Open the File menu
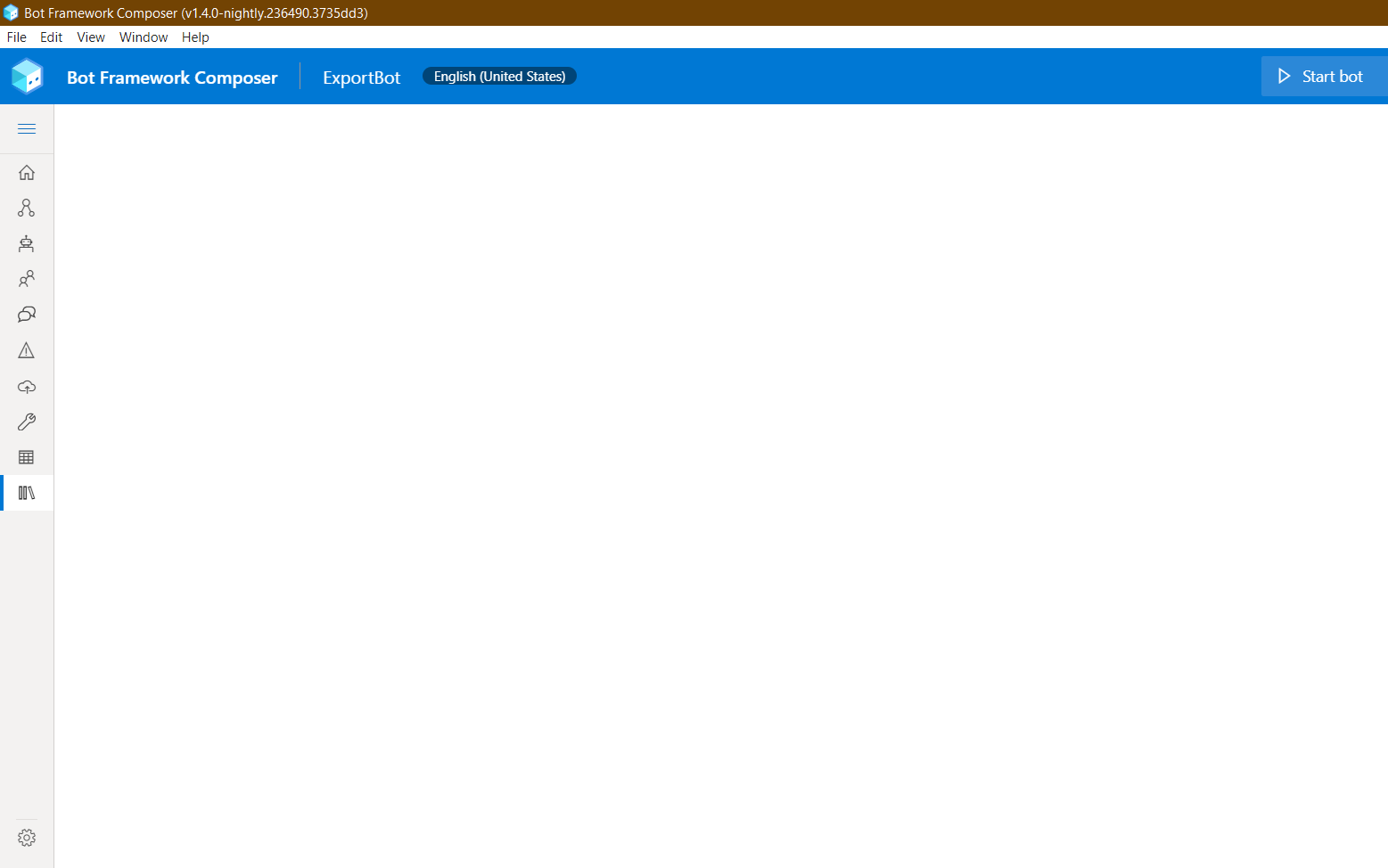Image resolution: width=1388 pixels, height=868 pixels. click(16, 37)
